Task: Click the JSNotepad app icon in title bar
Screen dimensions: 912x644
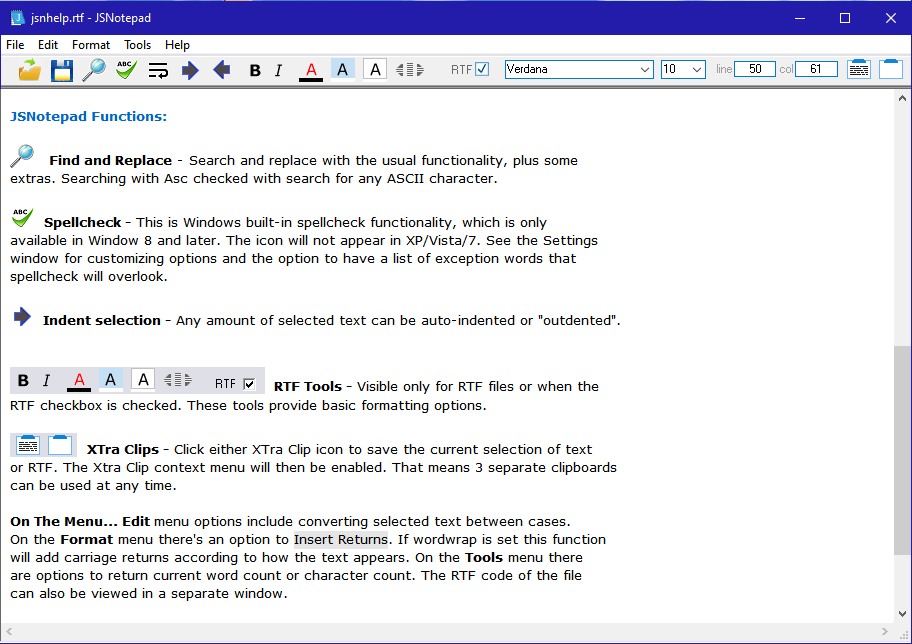Action: 17,17
